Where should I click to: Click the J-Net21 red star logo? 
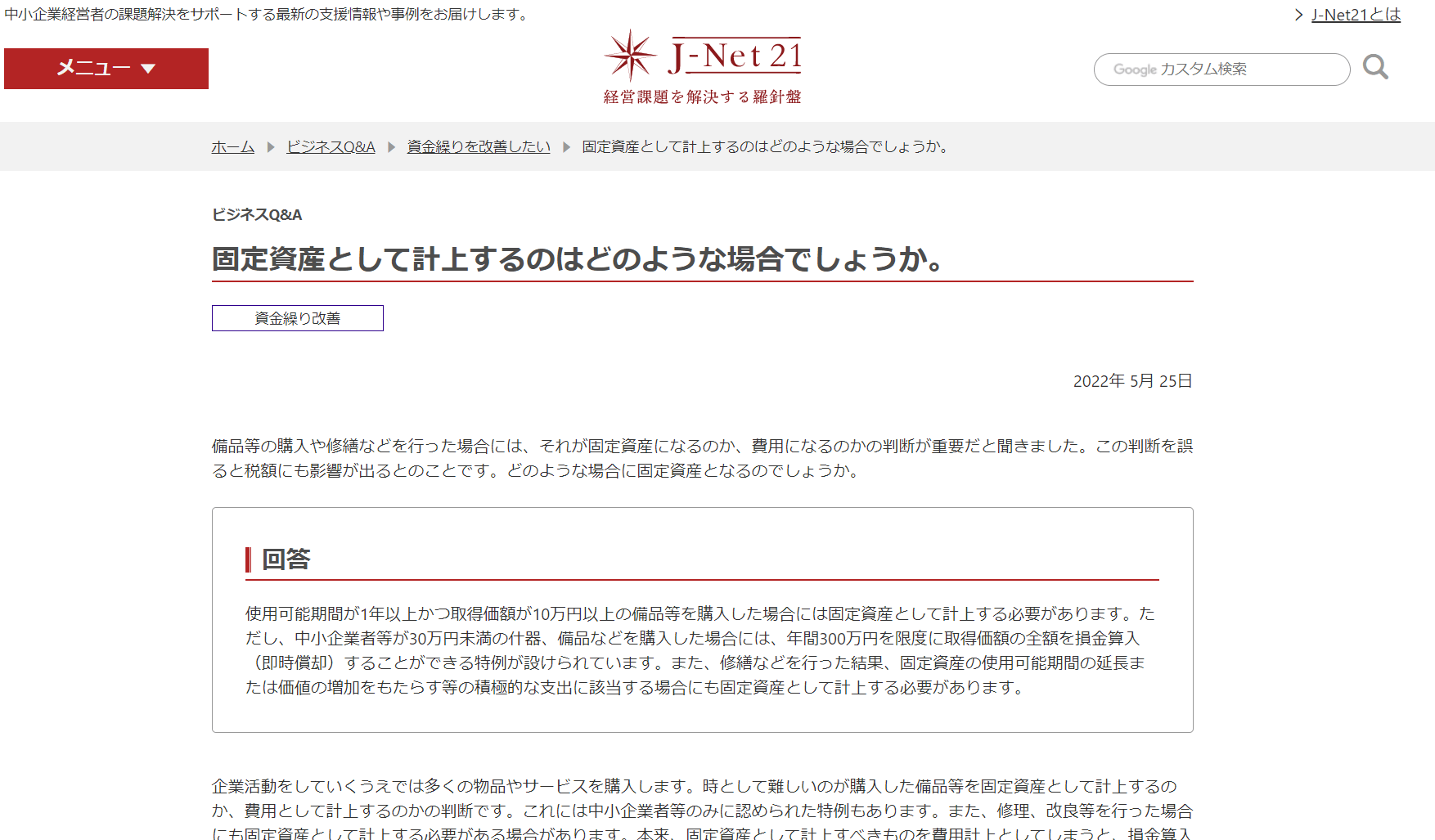630,56
